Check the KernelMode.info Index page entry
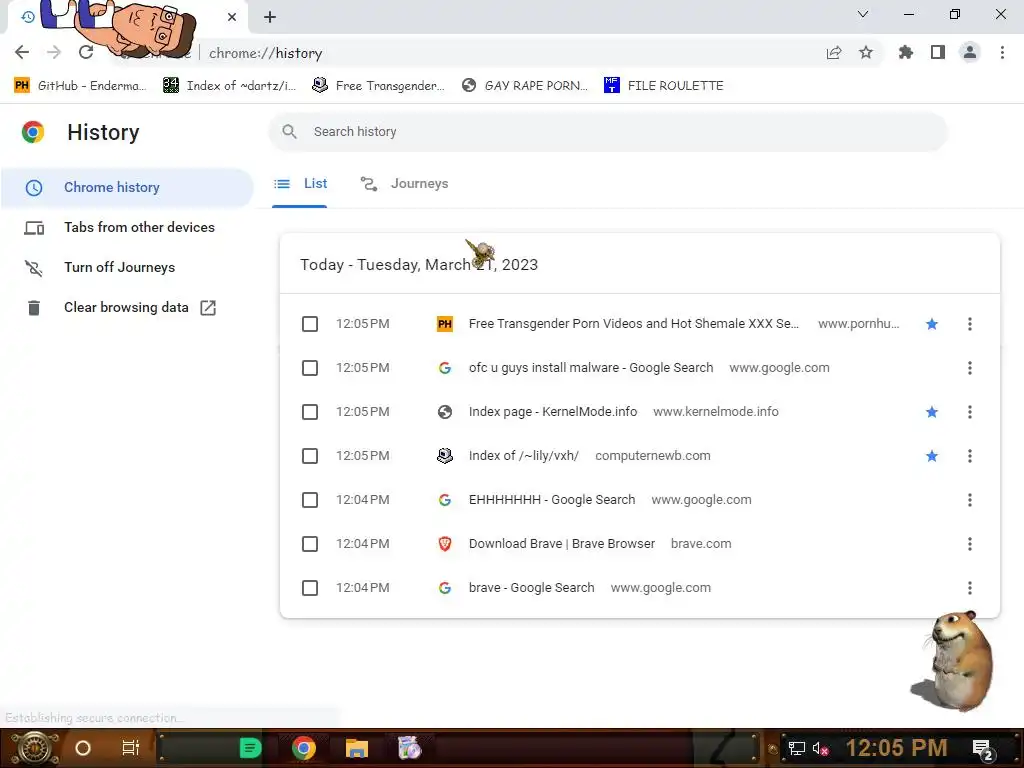1024x768 pixels. [x=310, y=412]
